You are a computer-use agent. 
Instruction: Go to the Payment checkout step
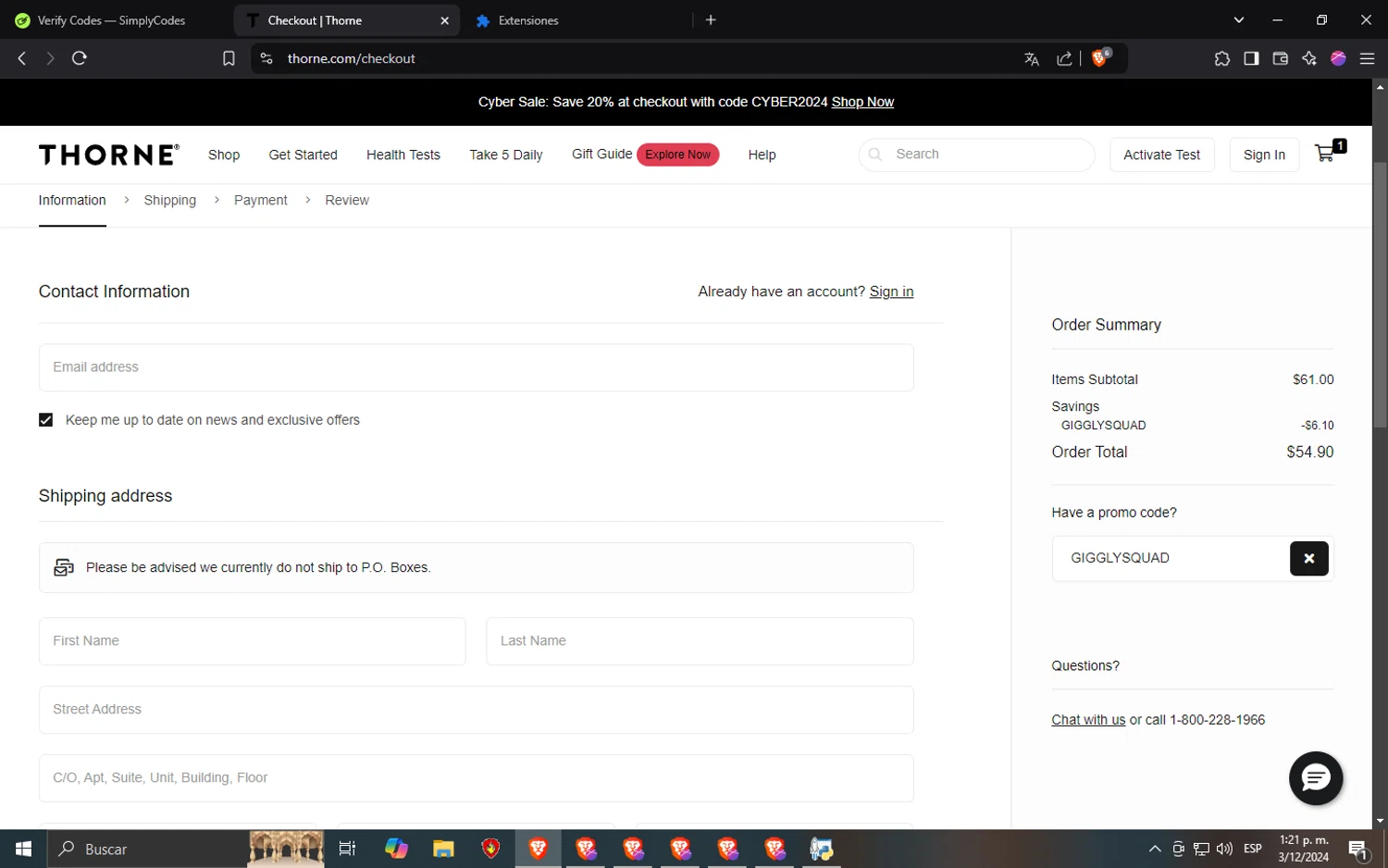coord(260,200)
